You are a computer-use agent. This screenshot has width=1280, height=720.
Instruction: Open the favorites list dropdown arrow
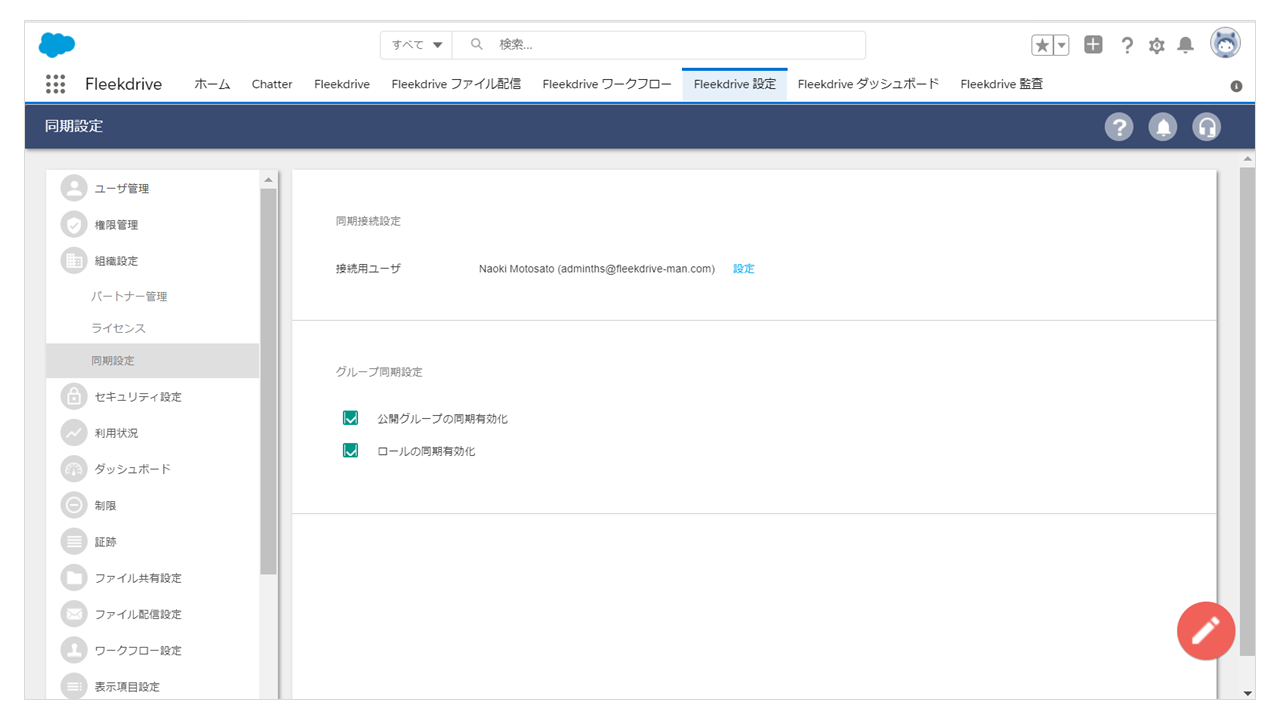(1062, 45)
